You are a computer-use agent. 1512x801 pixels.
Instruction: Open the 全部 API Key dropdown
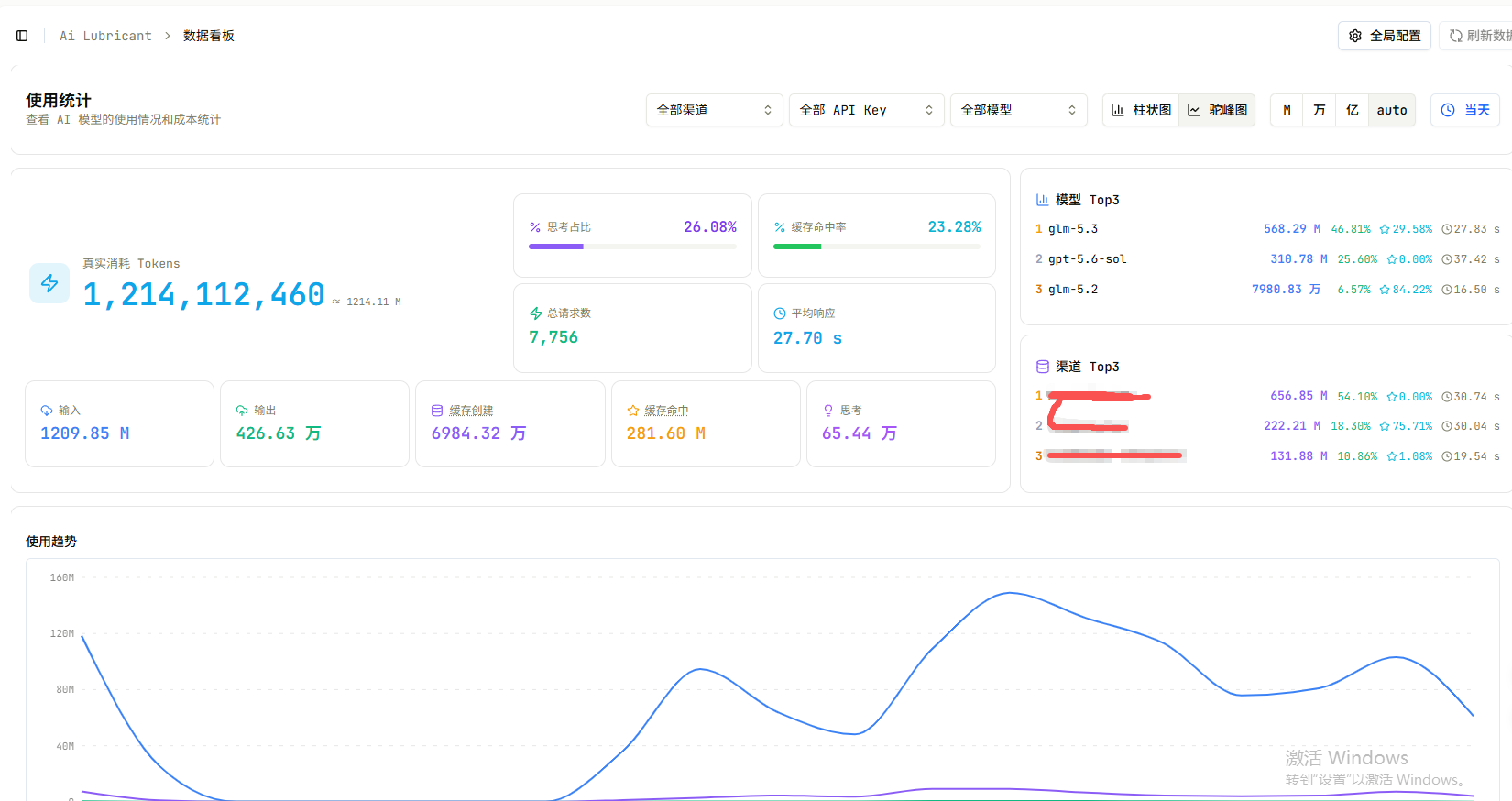tap(867, 110)
